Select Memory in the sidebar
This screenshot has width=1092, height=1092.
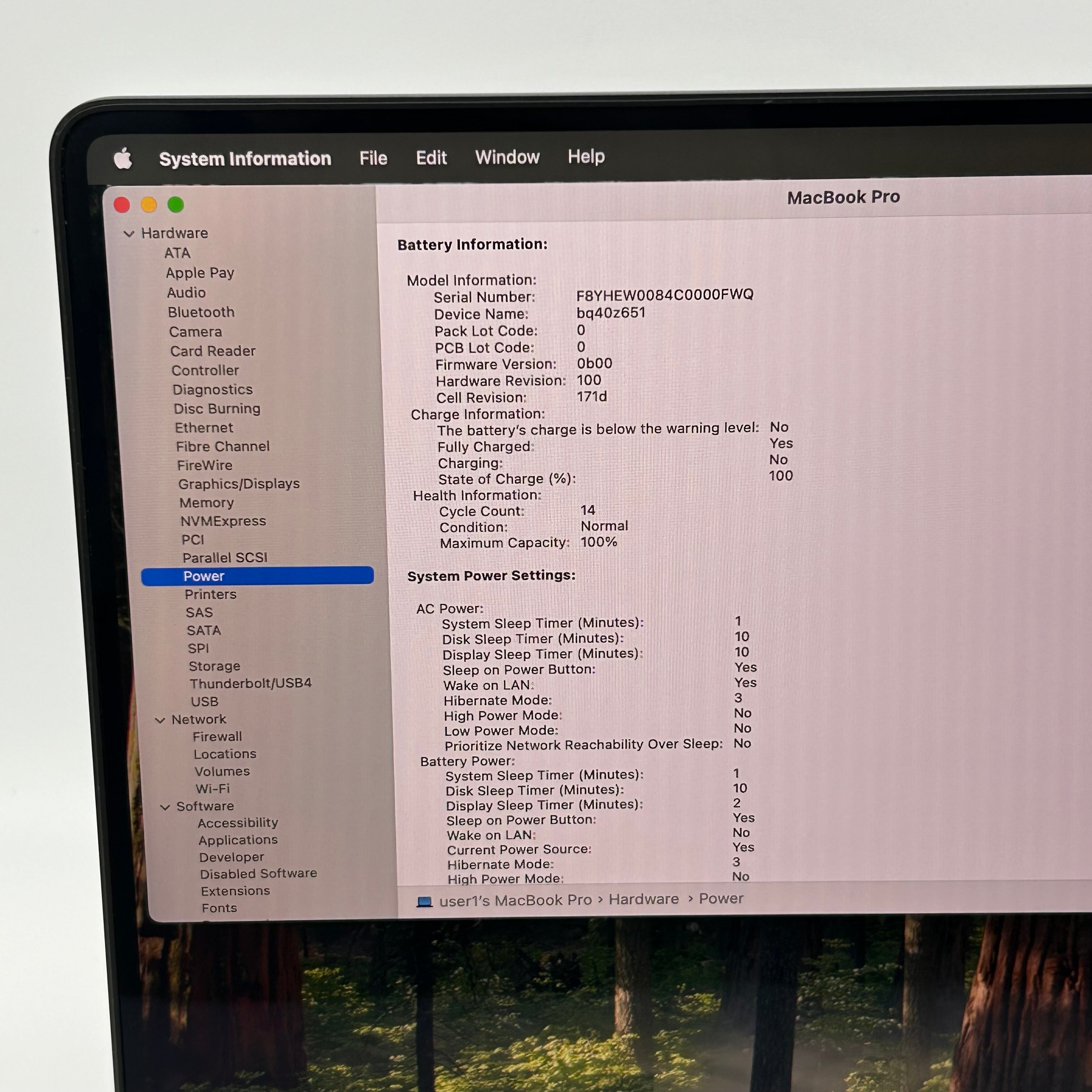(x=207, y=502)
